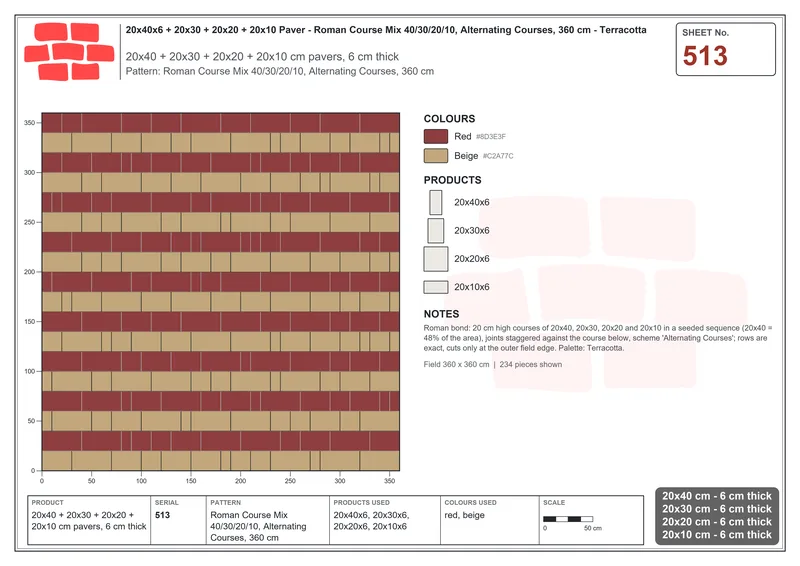
Task: Click the '20x30 cm - 6 cm thick' badge line
Action: [x=717, y=509]
